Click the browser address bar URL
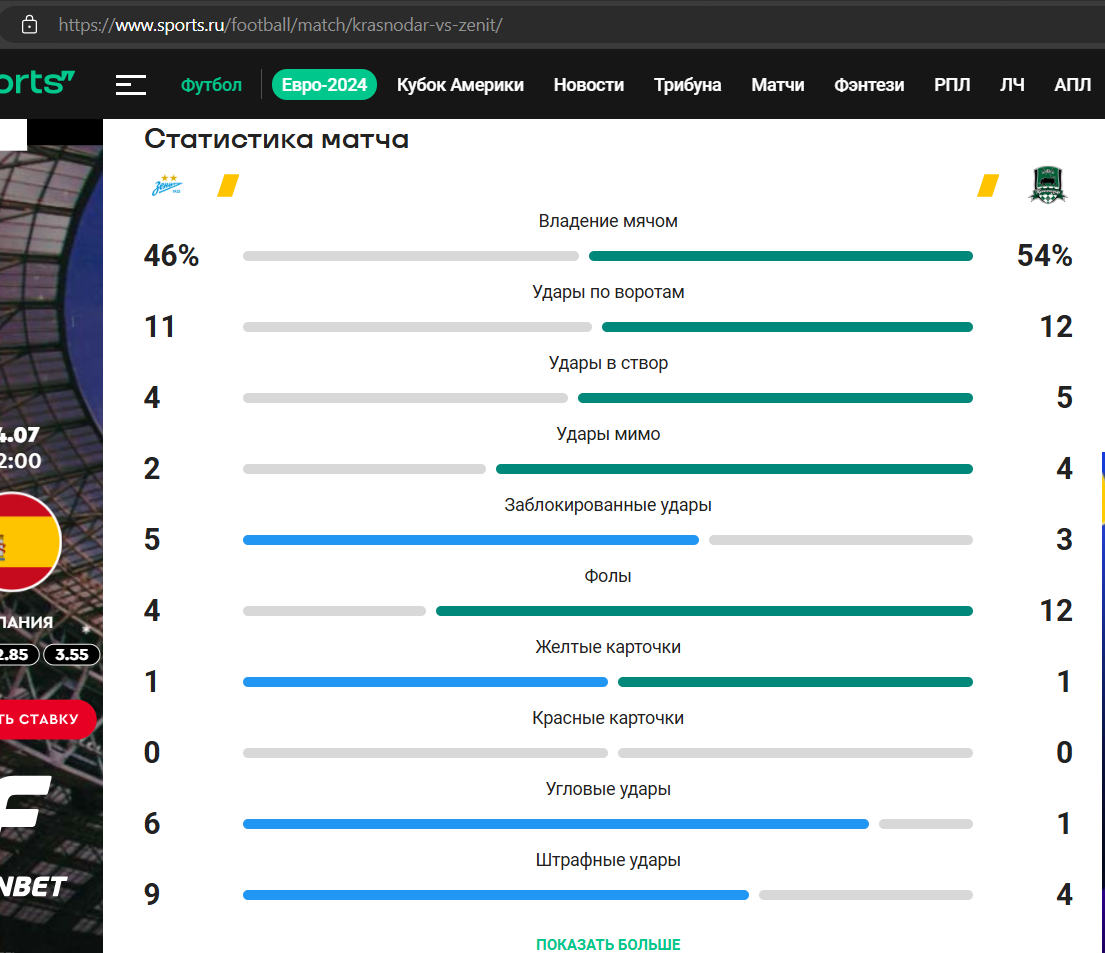1105x953 pixels. [280, 24]
